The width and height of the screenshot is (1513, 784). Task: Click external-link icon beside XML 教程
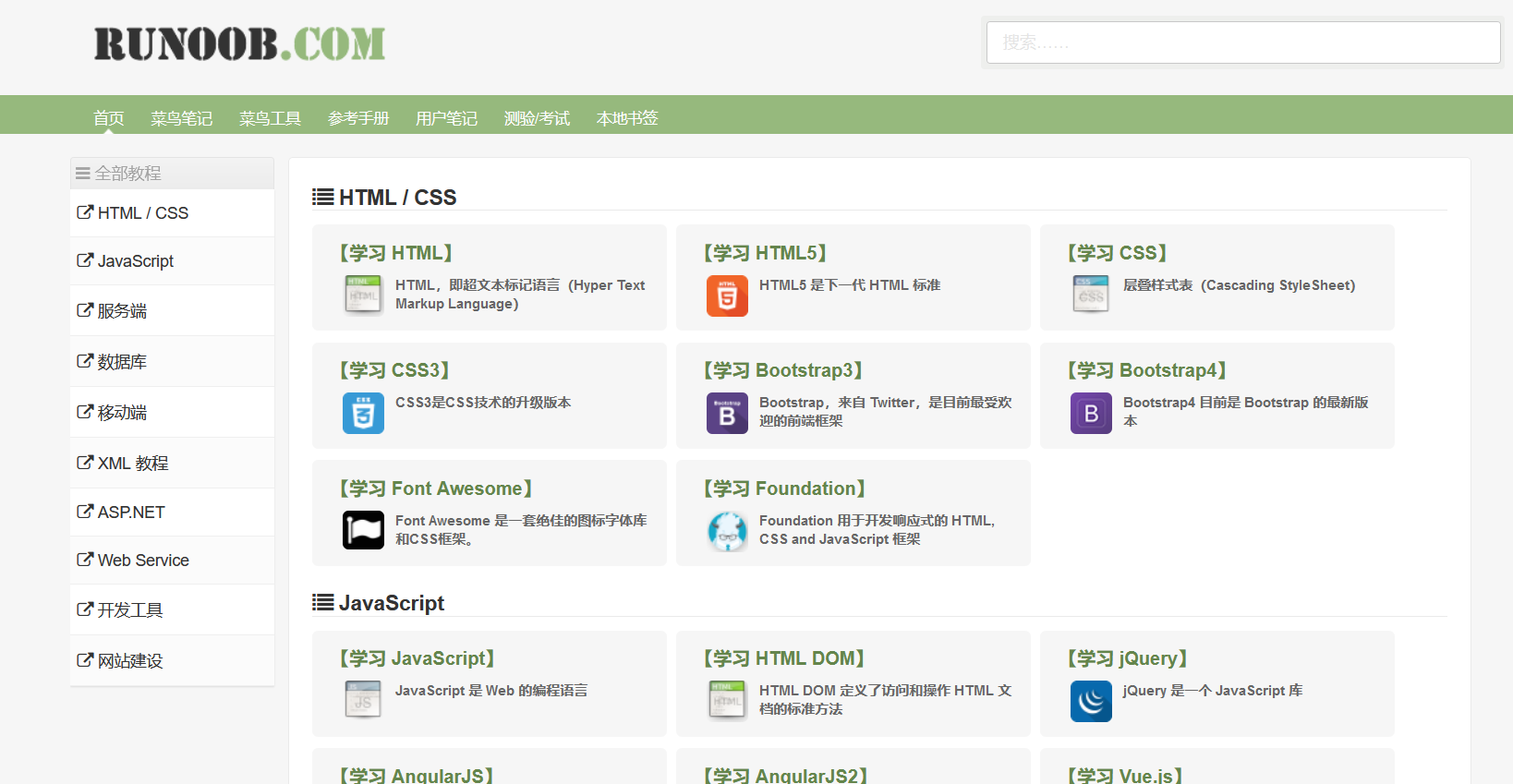[x=85, y=463]
